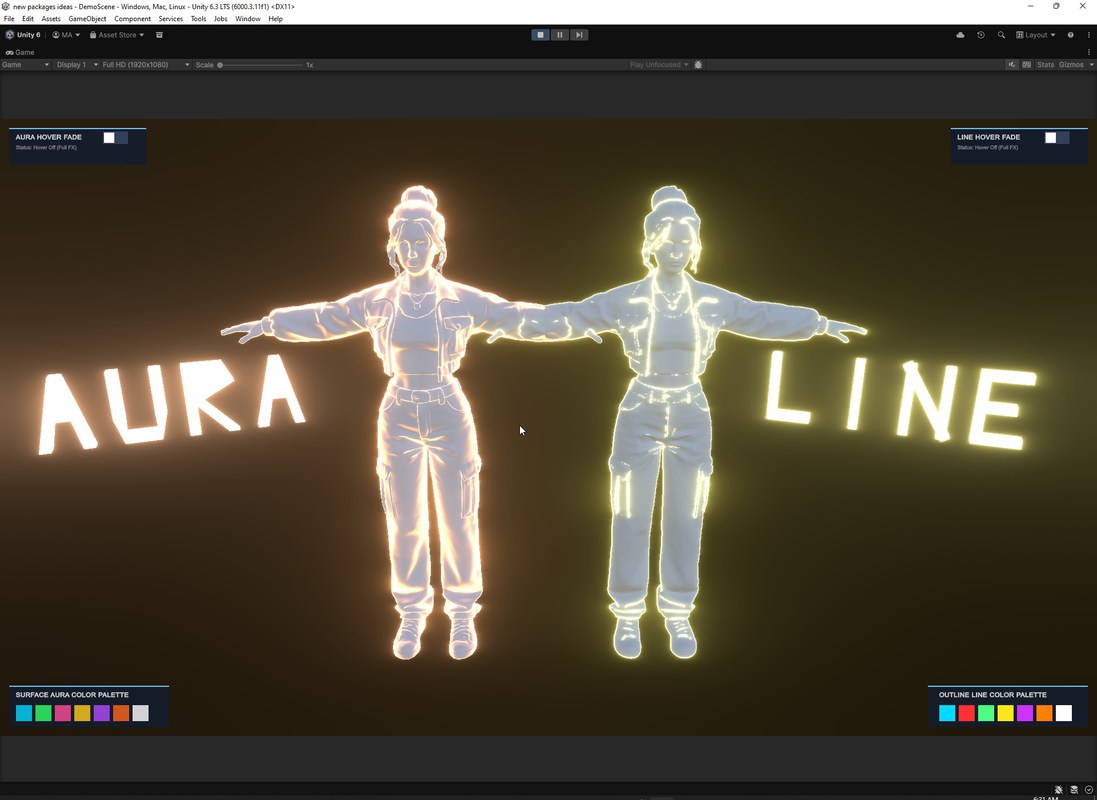Open the Display 1 dropdown
Viewport: 1097px width, 800px height.
(x=77, y=64)
